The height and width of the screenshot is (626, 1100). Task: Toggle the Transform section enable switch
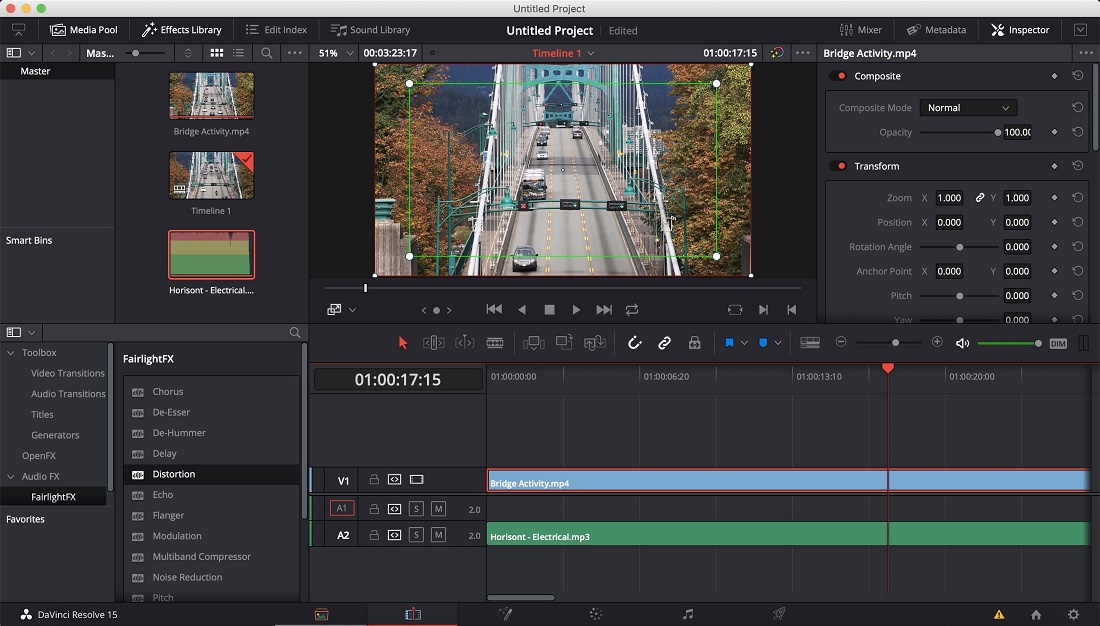coord(838,166)
